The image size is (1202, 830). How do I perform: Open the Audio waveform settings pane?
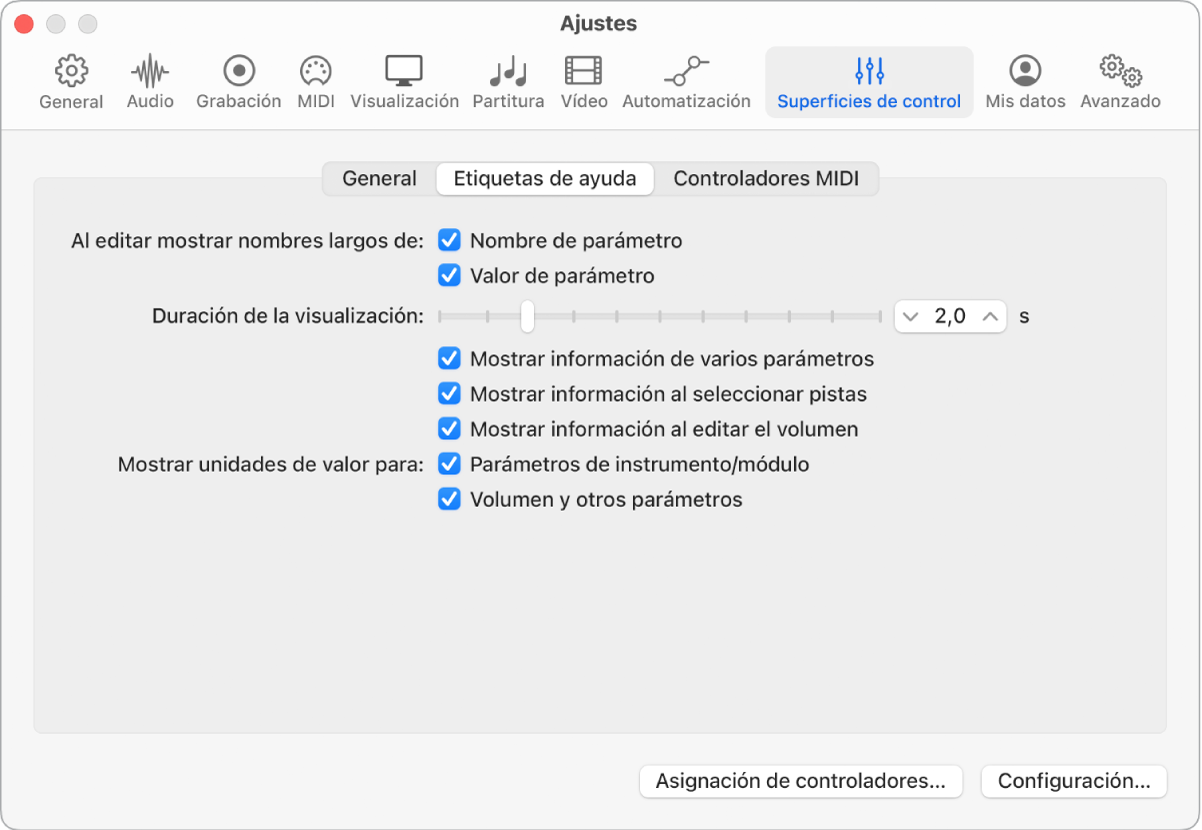[150, 82]
